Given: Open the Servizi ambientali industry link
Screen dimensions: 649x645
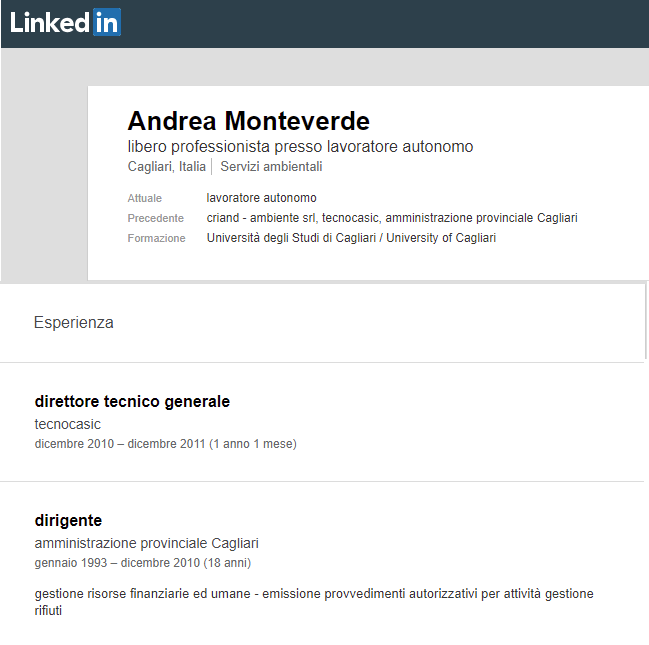Looking at the screenshot, I should coord(271,166).
